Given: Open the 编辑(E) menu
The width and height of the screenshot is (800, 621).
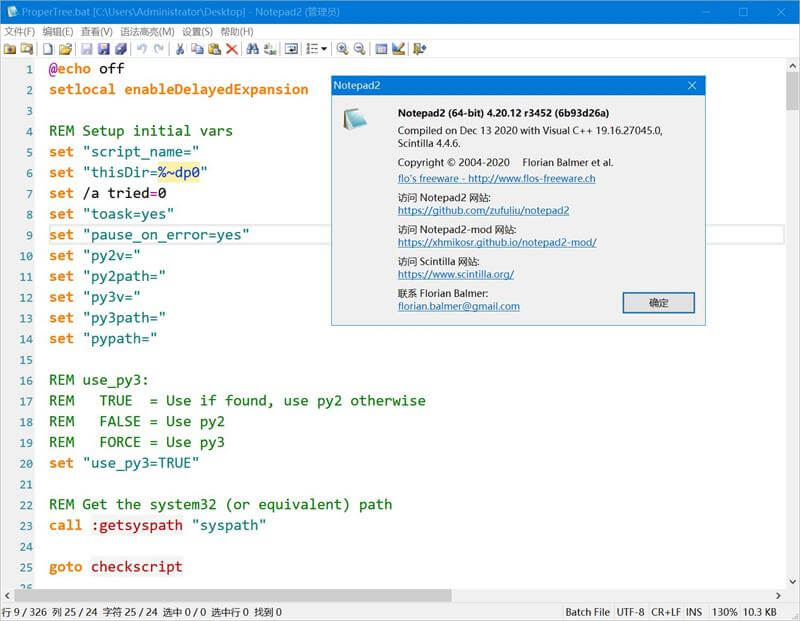Looking at the screenshot, I should point(58,32).
